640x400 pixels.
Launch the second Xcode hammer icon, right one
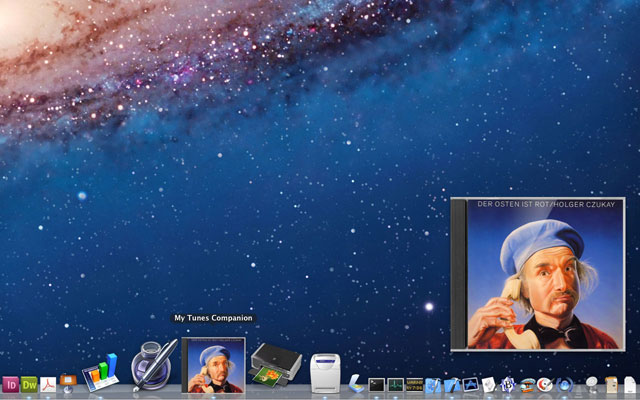[452, 385]
